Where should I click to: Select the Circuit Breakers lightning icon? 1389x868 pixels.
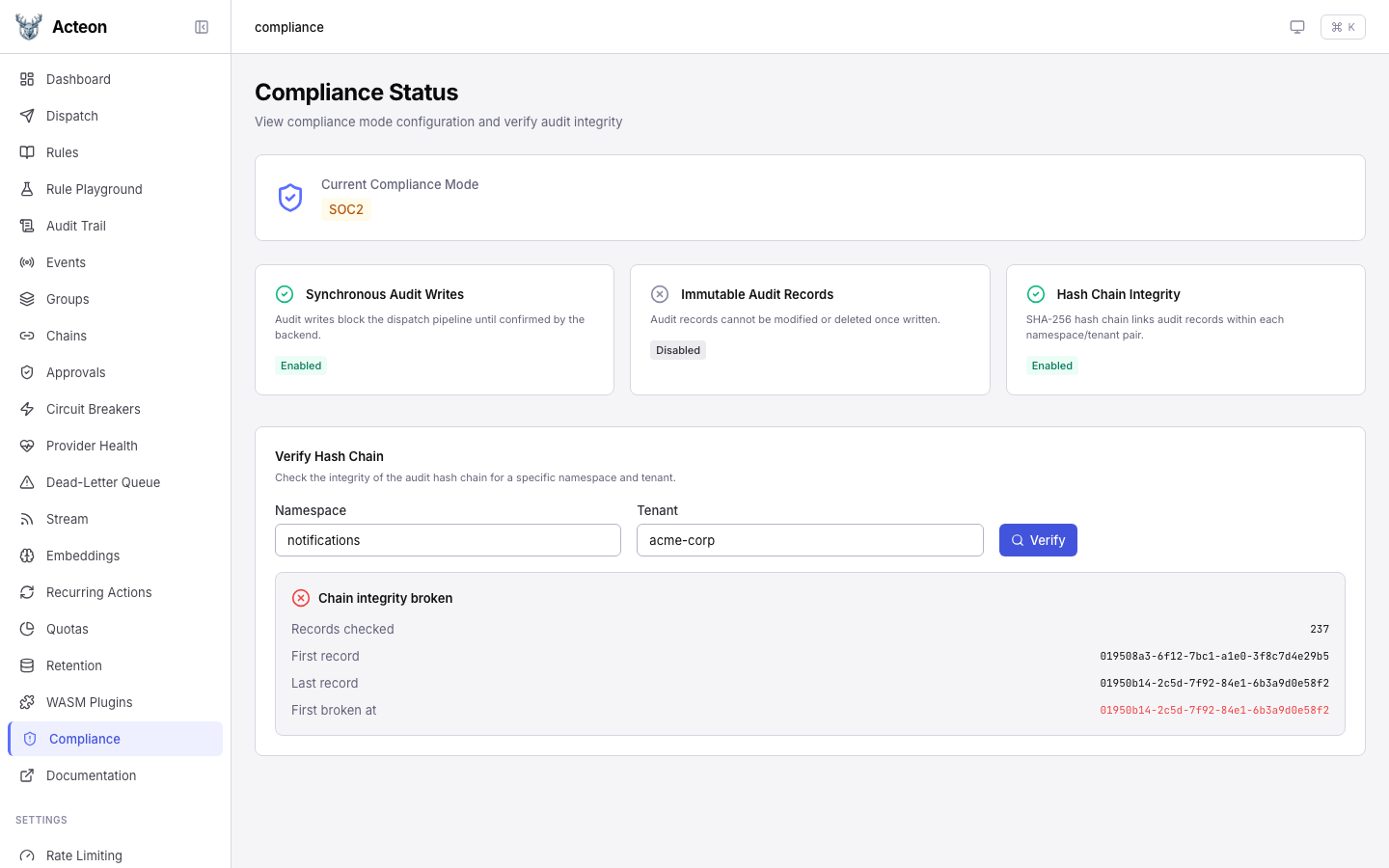pos(27,409)
